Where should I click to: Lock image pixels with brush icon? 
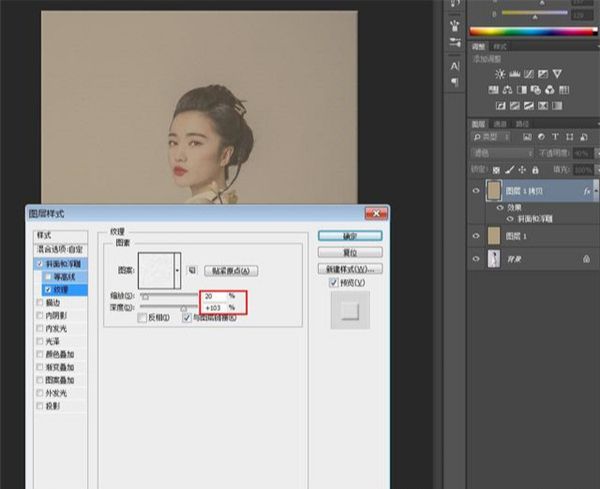(510, 170)
